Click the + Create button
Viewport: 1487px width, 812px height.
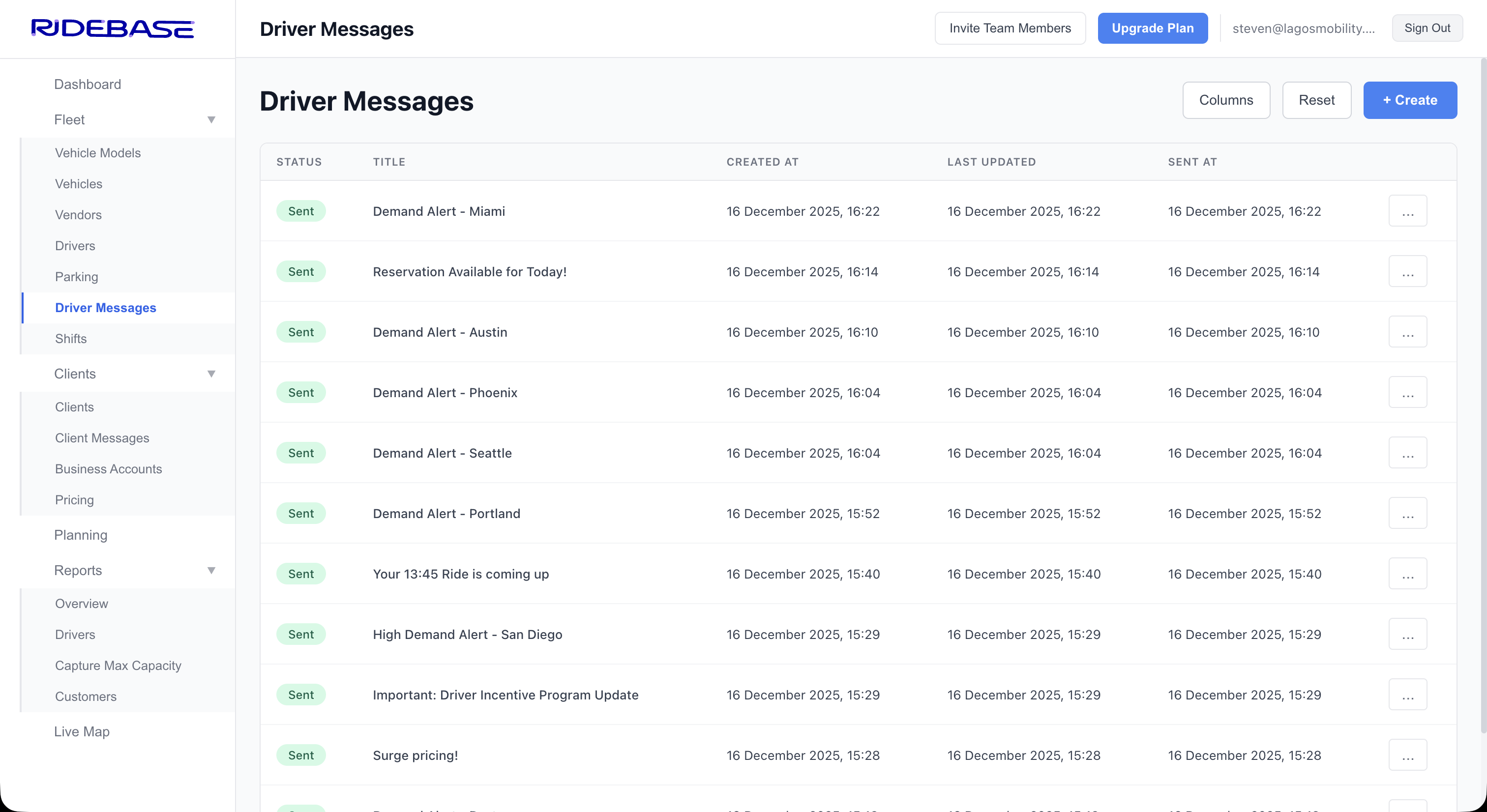1410,100
